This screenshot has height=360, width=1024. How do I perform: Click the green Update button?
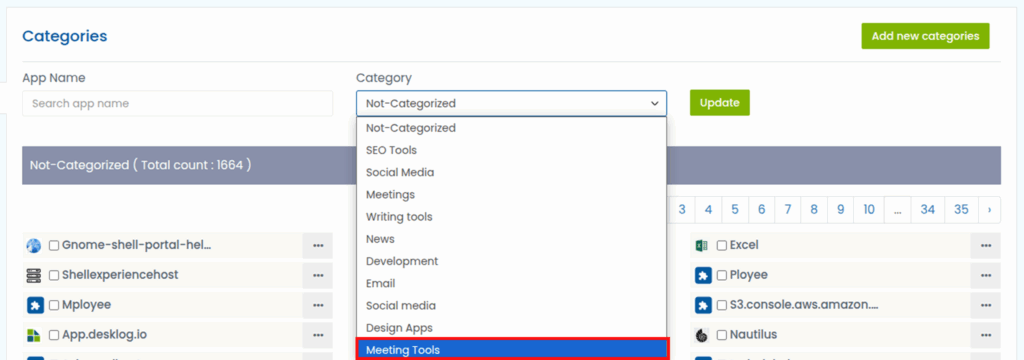pos(720,103)
